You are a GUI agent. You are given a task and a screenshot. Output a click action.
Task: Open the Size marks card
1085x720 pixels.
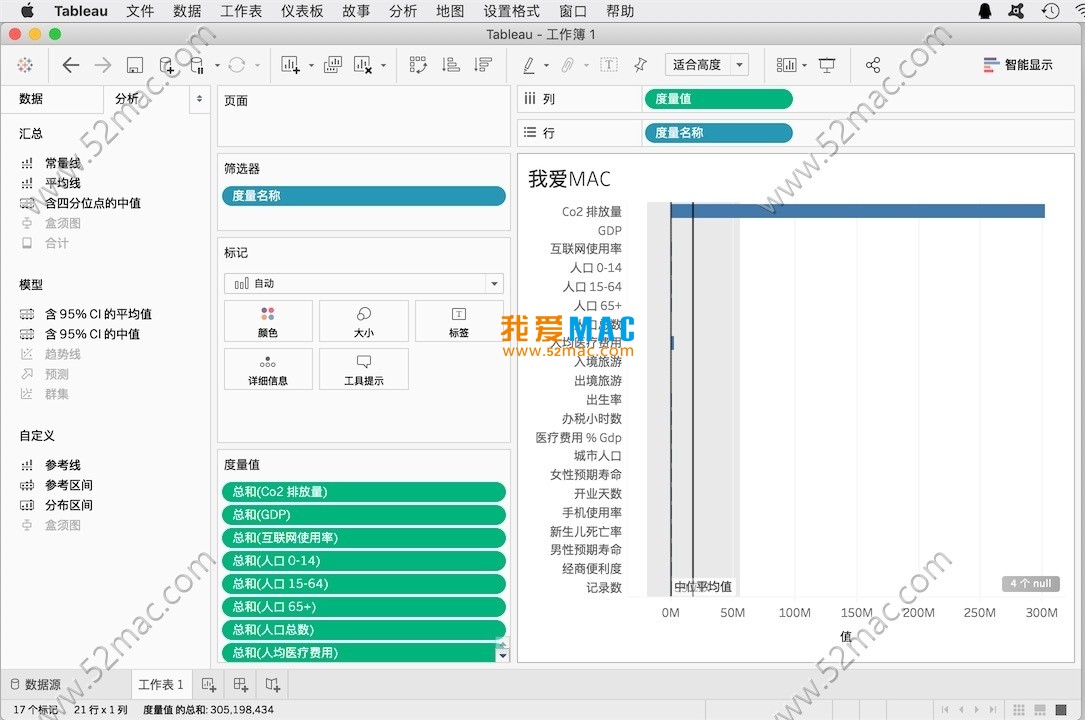(x=363, y=321)
